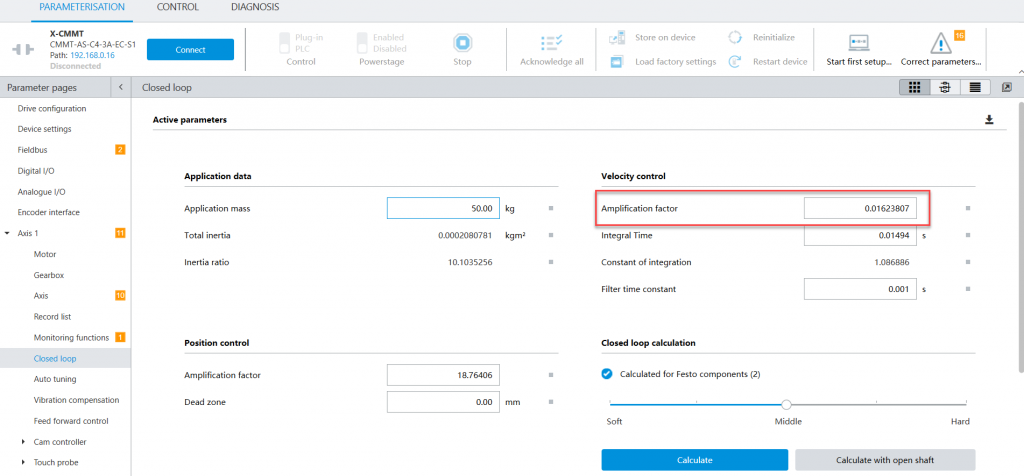Screen dimensions: 1024x476
Task: Toggle the Enabled / Disabled powerstage switch
Action: pos(361,42)
